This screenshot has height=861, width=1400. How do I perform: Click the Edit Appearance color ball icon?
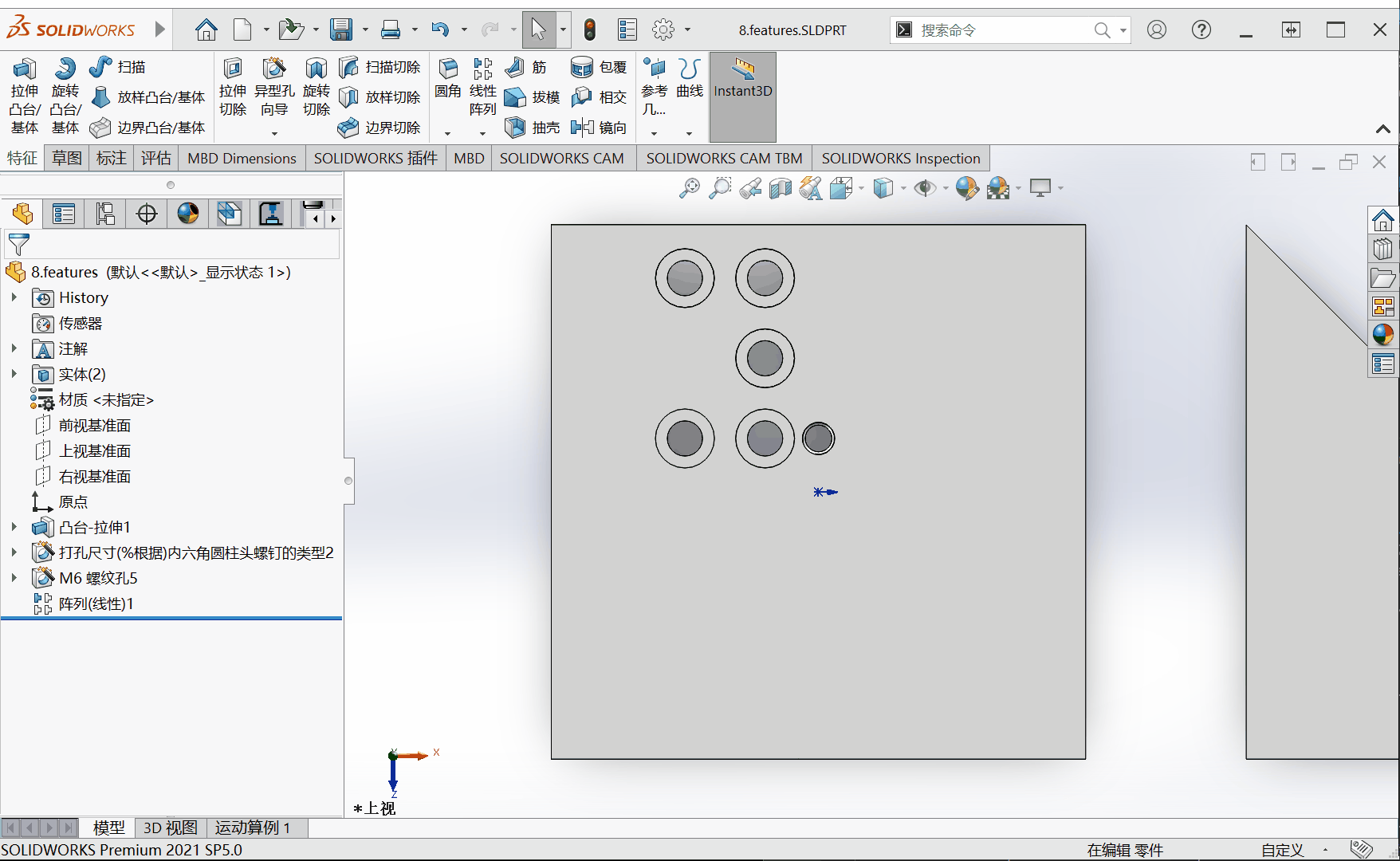pyautogui.click(x=967, y=188)
